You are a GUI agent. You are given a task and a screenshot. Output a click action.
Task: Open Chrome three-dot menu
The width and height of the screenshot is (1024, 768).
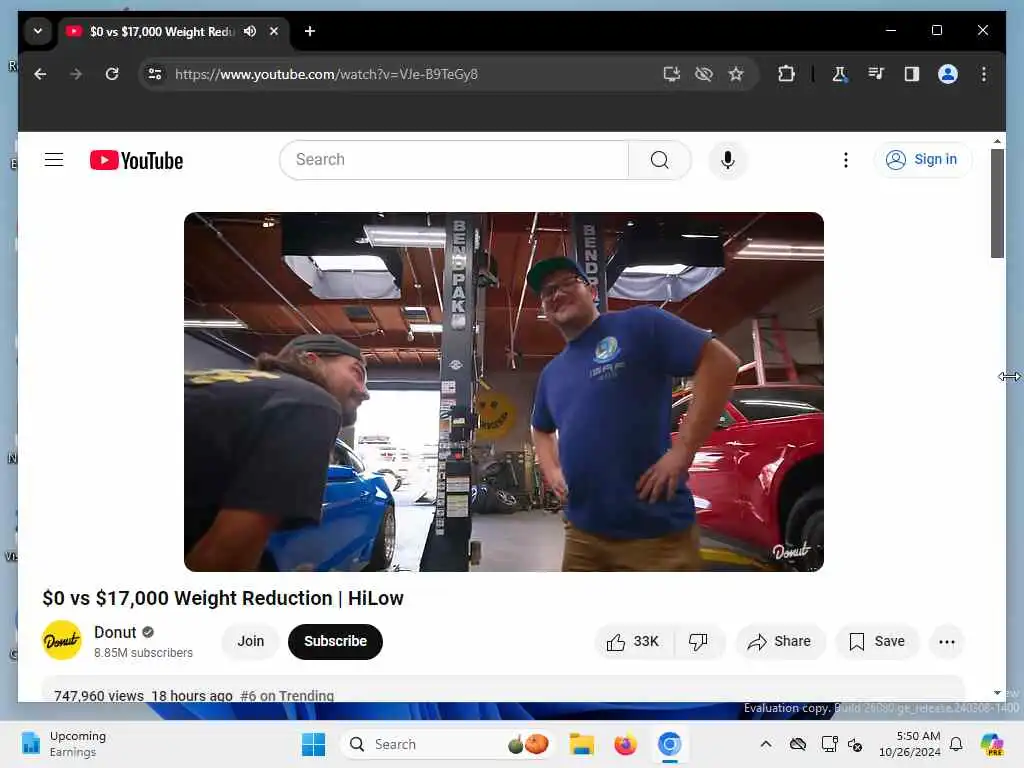[984, 74]
